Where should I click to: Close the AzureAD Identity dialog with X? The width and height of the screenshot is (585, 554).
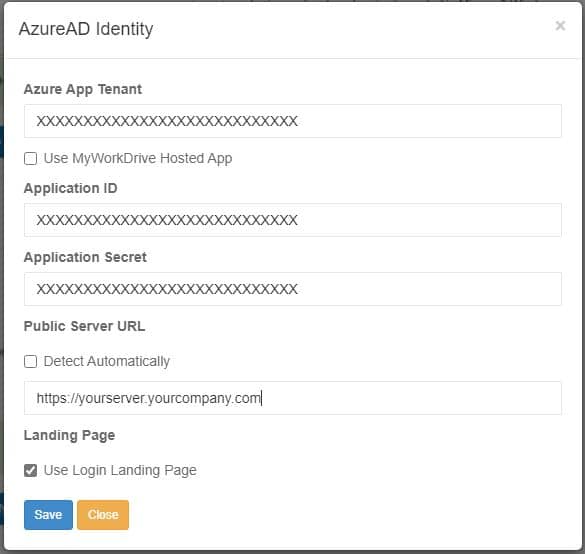[560, 26]
